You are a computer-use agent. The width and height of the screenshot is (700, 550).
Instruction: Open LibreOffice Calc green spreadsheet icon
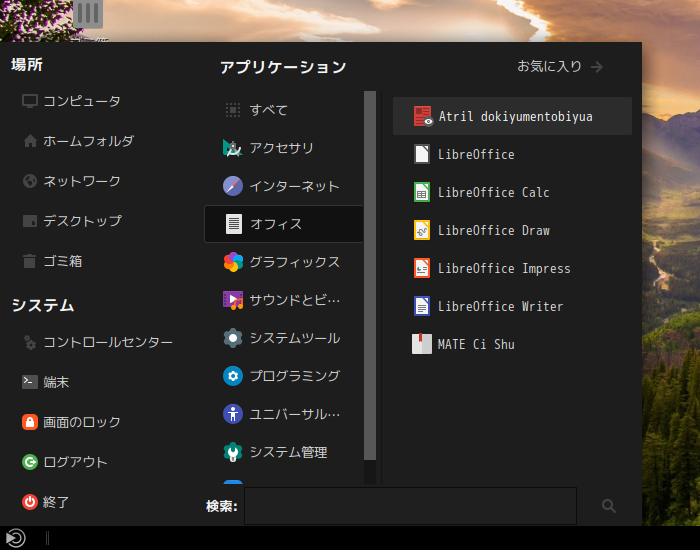point(422,192)
